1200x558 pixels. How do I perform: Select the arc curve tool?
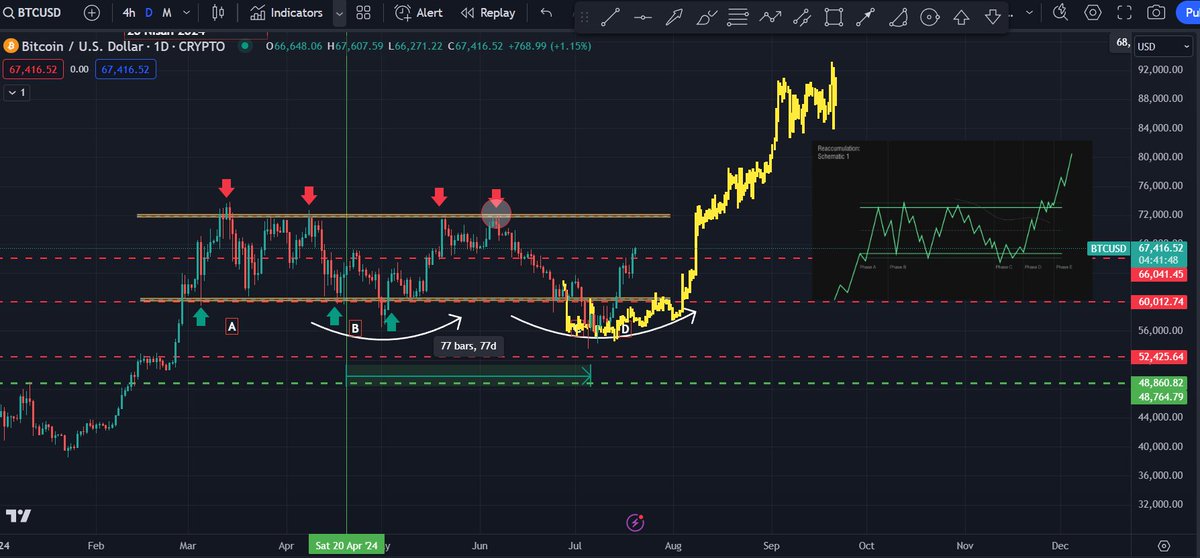coord(898,16)
